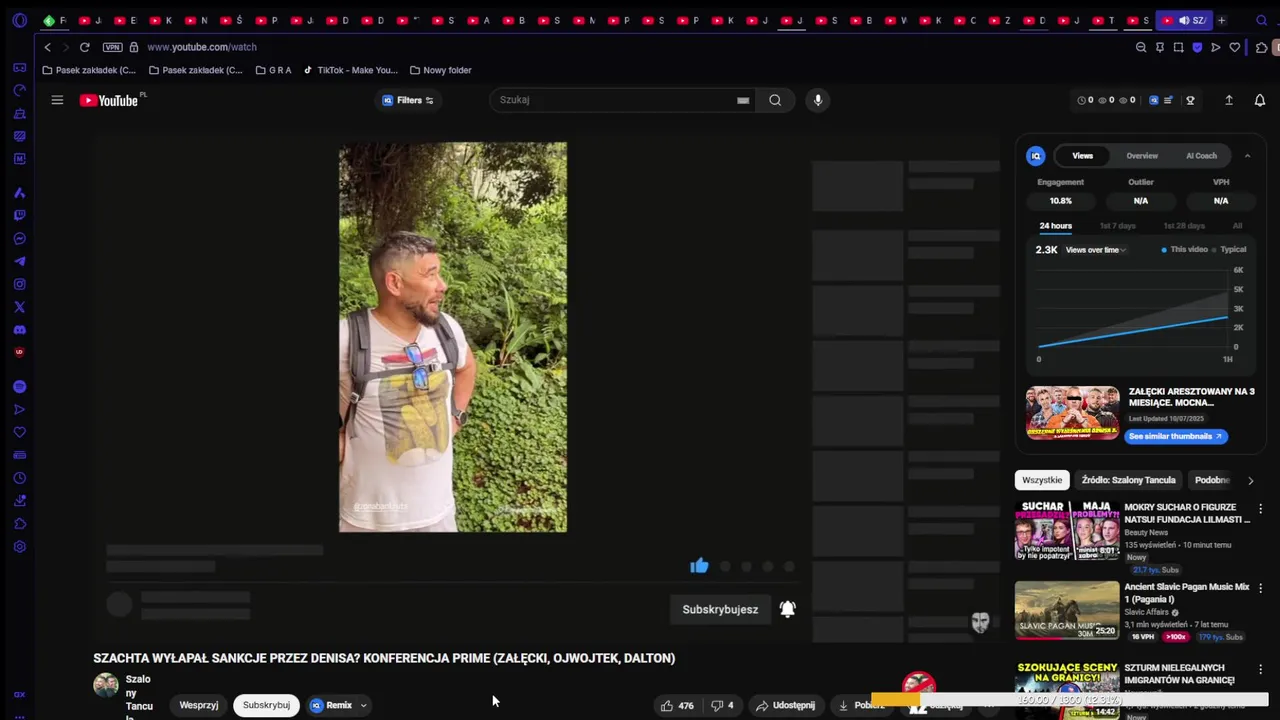The width and height of the screenshot is (1280, 720).
Task: Select the 1st 7 days range tab
Action: point(1117,226)
